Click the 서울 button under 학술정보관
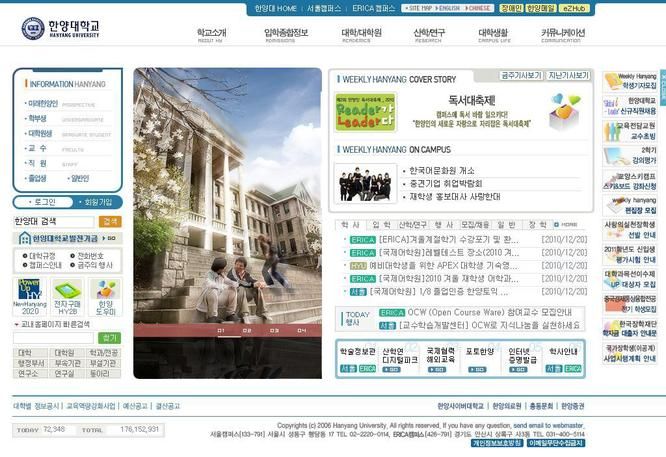Image resolution: width=666 pixels, height=457 pixels. point(348,369)
